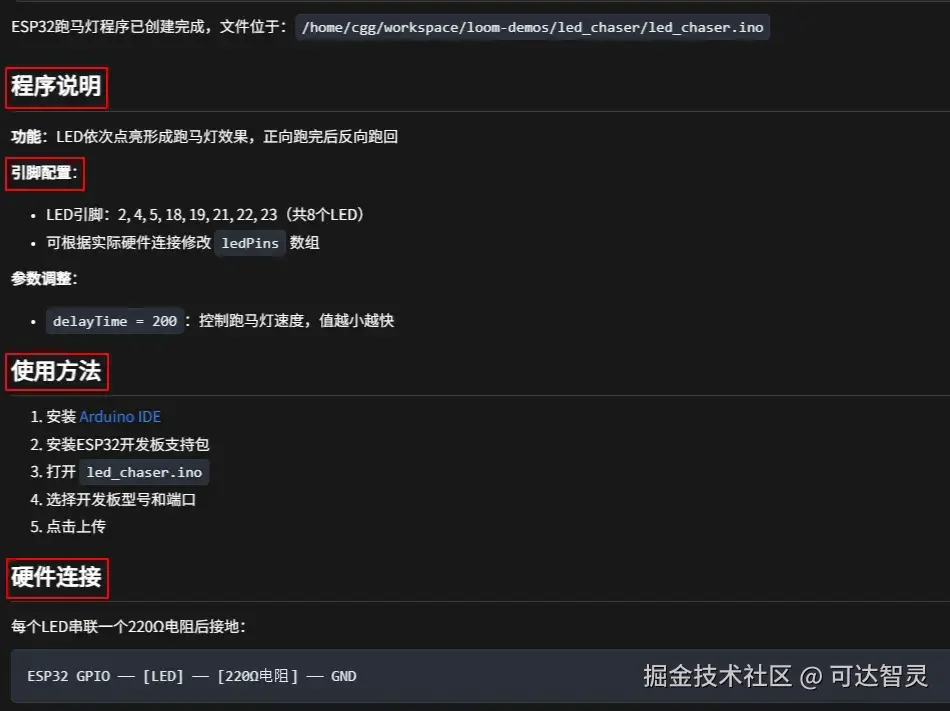The image size is (950, 711).
Task: Click the led_chaser.ino code span in step 3
Action: coord(143,471)
